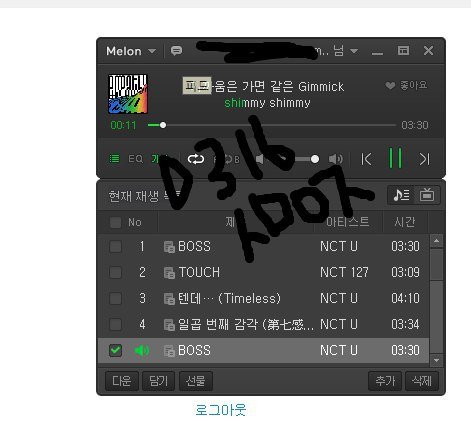Switch to the TV video list icon
This screenshot has height=428, width=471.
tap(427, 195)
